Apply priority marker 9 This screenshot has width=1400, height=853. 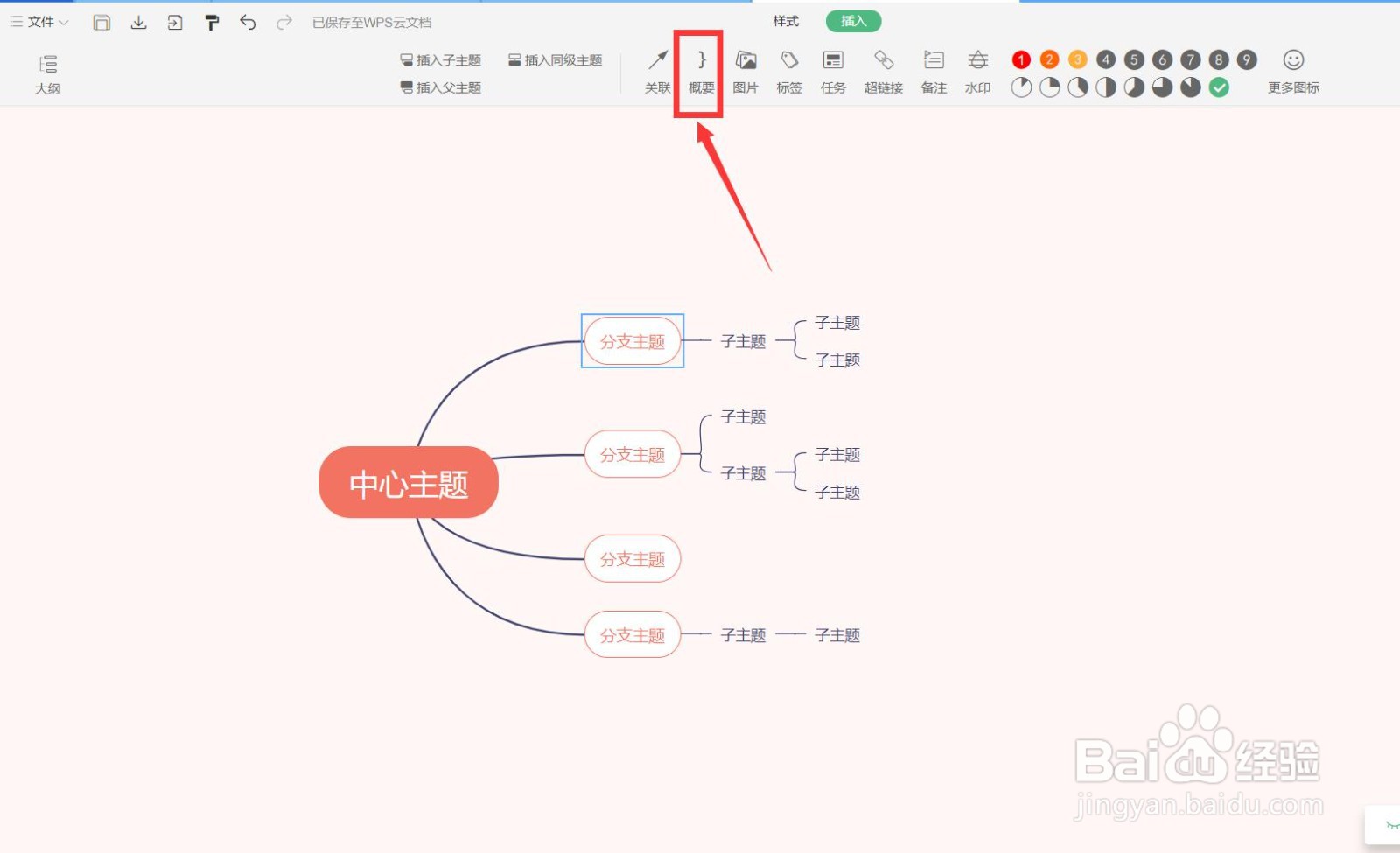tap(1247, 59)
